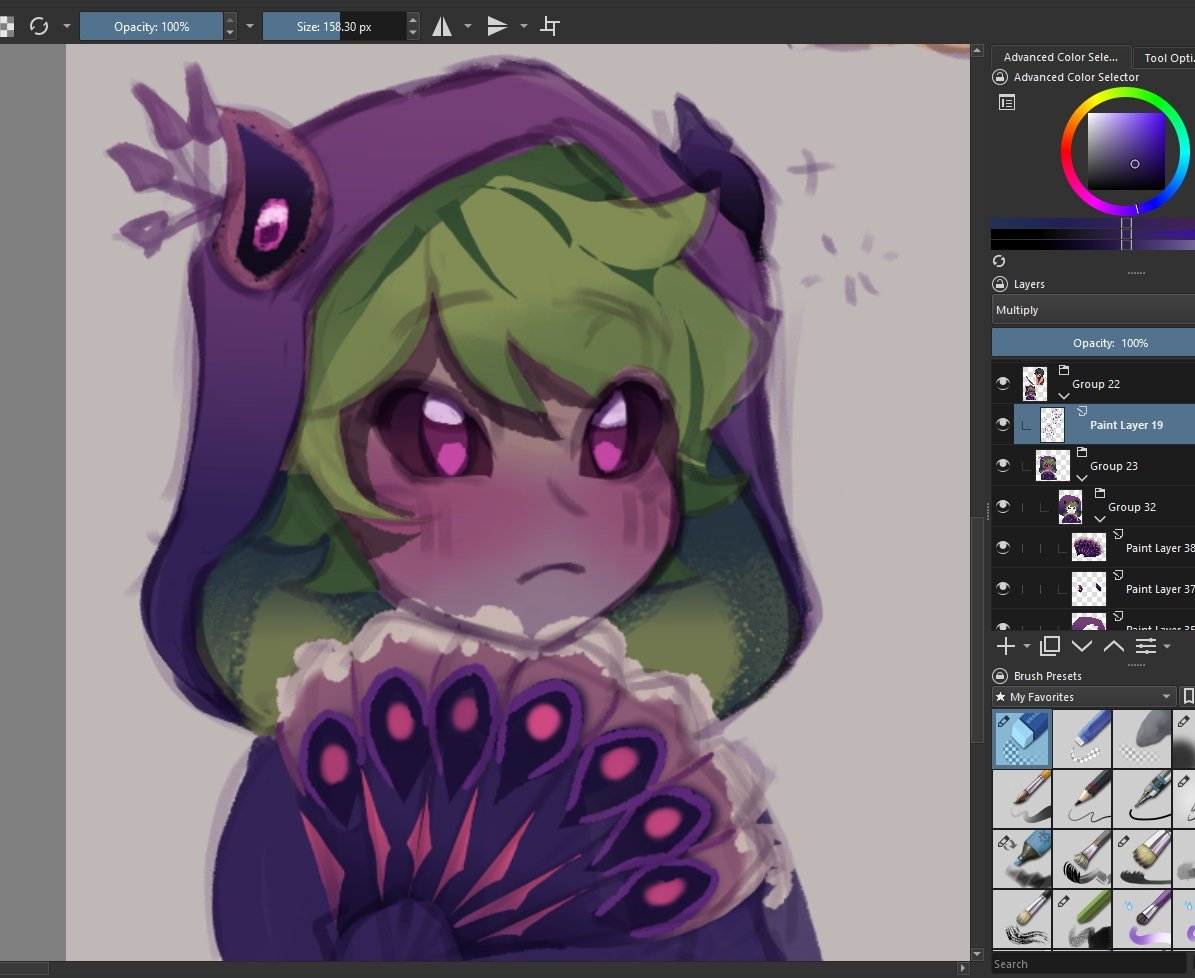Screen dimensions: 1195x978
Task: Open the My Favorites brush tag dropdown
Action: click(1084, 697)
